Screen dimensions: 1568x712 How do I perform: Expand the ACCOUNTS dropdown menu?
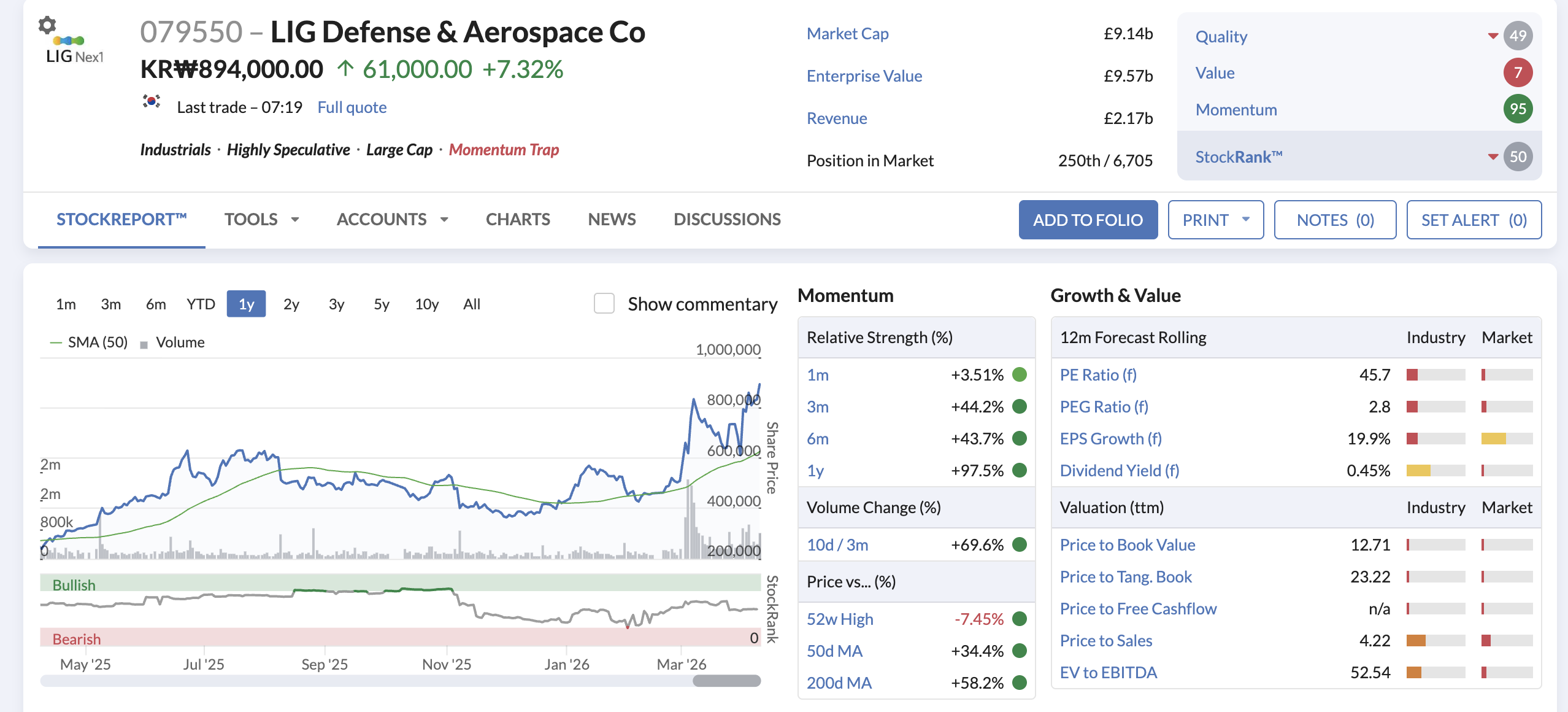393,220
